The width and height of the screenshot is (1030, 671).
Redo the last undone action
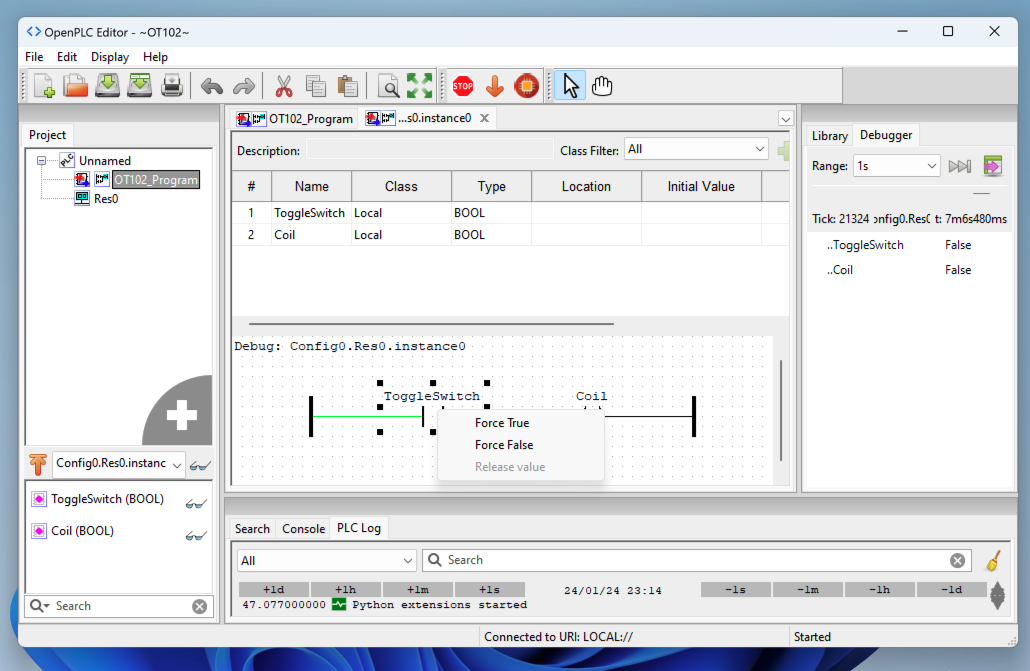coord(244,86)
